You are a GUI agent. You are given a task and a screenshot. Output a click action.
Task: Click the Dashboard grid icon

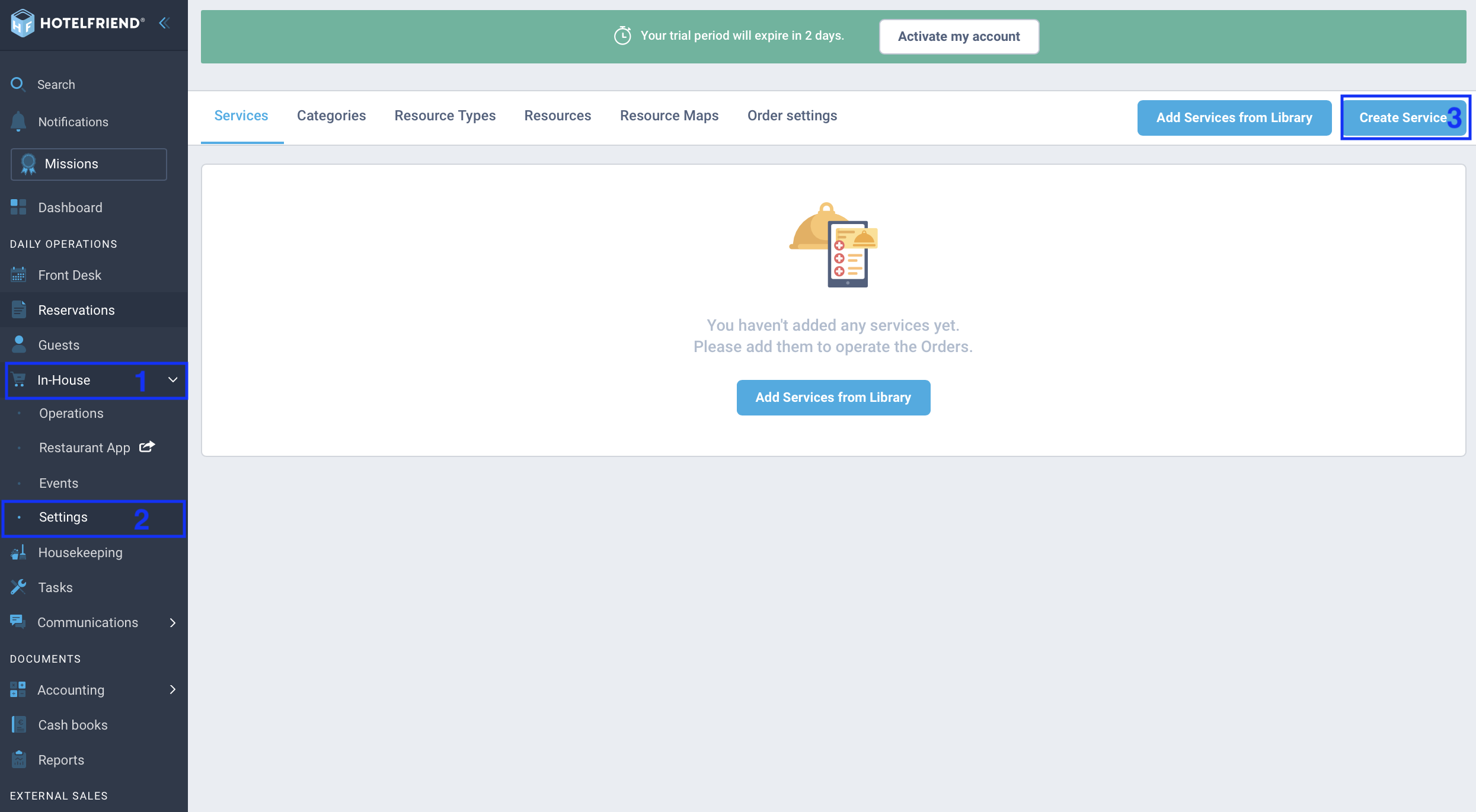coord(18,207)
